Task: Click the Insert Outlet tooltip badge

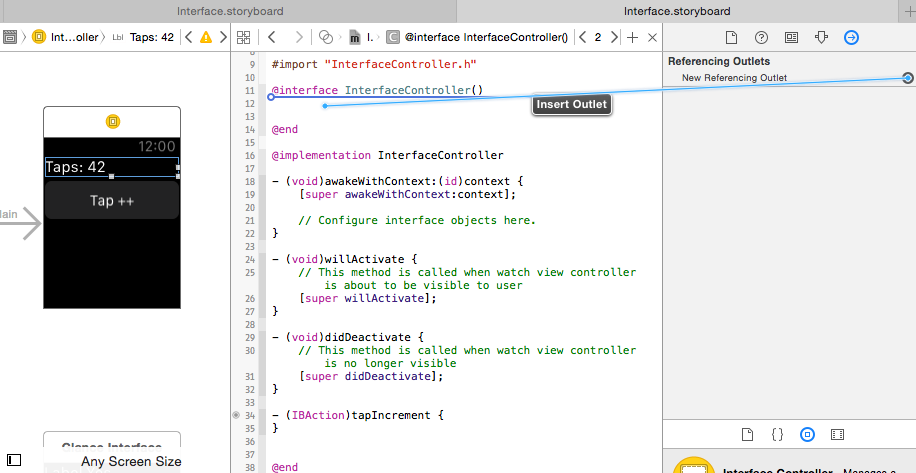Action: tap(571, 105)
